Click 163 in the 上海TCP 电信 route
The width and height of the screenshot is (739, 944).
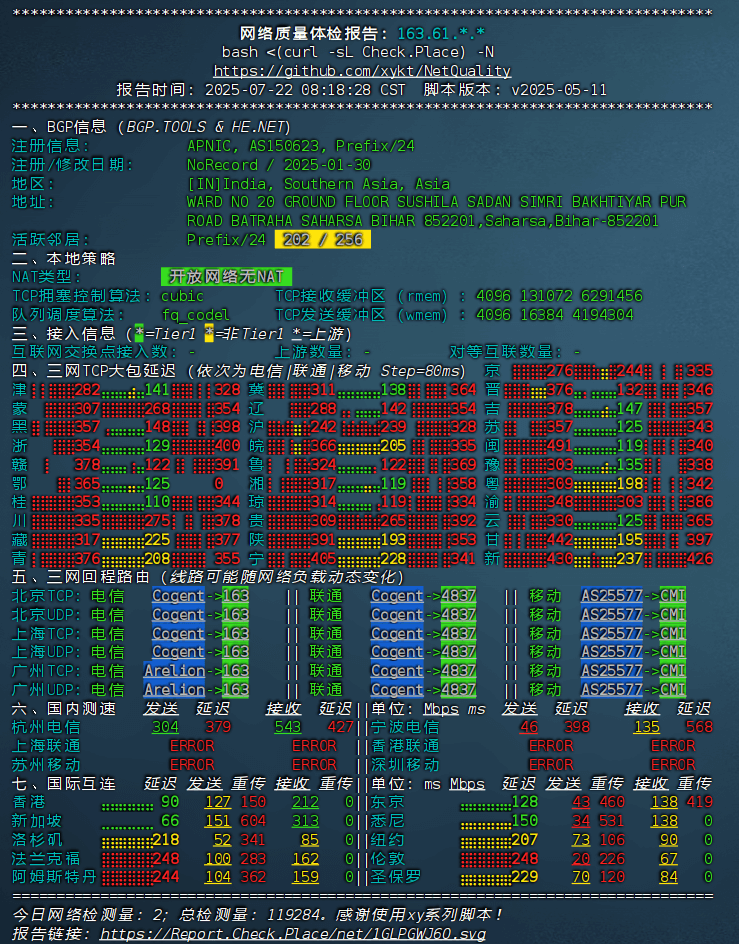pos(235,633)
